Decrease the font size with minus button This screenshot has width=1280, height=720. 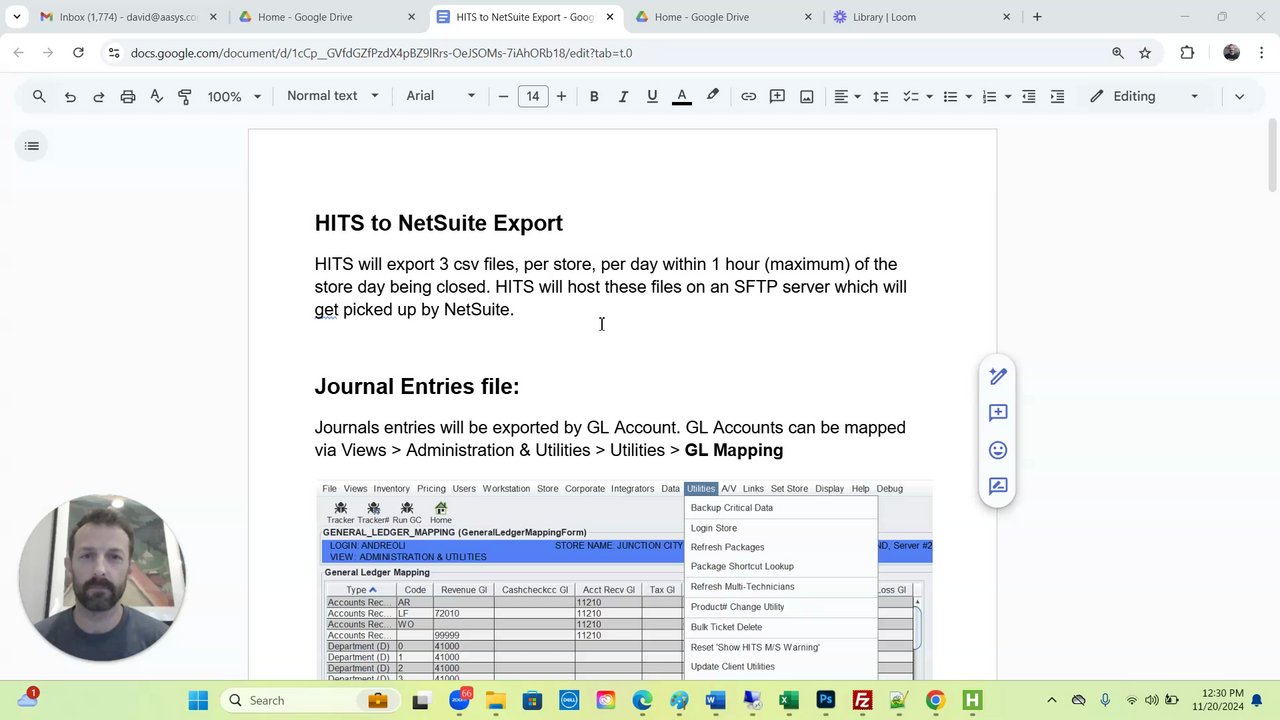tap(503, 96)
